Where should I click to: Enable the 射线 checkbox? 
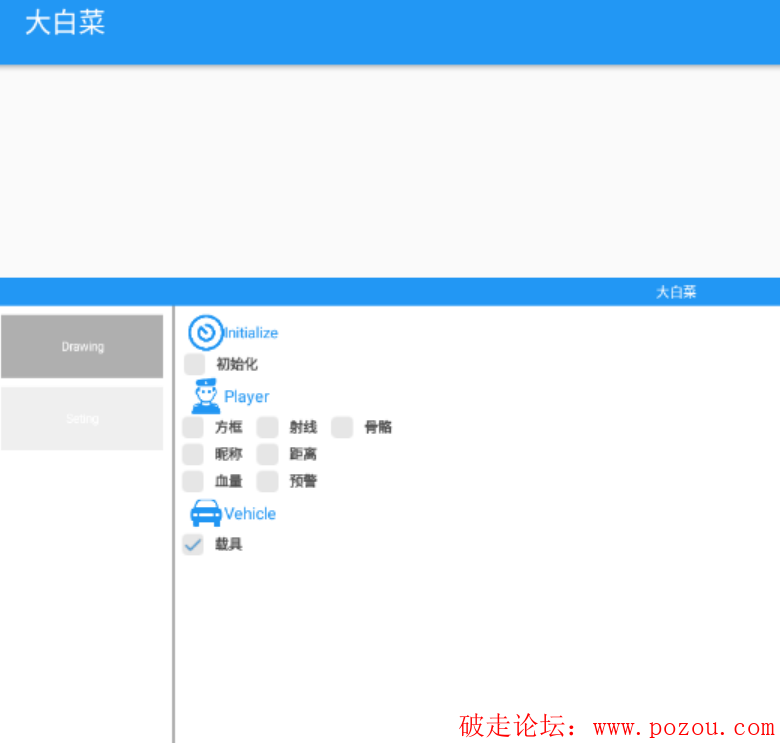[x=267, y=427]
